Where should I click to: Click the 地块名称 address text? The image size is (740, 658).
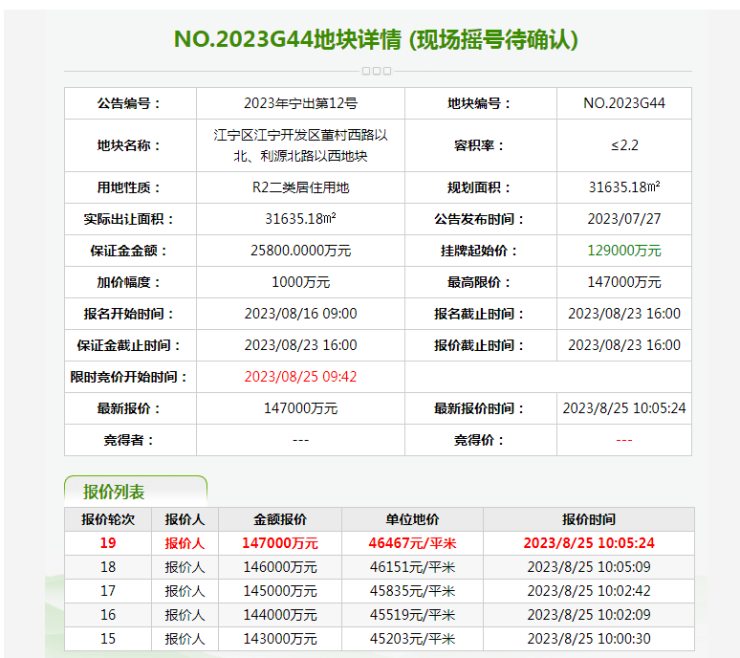pos(301,145)
